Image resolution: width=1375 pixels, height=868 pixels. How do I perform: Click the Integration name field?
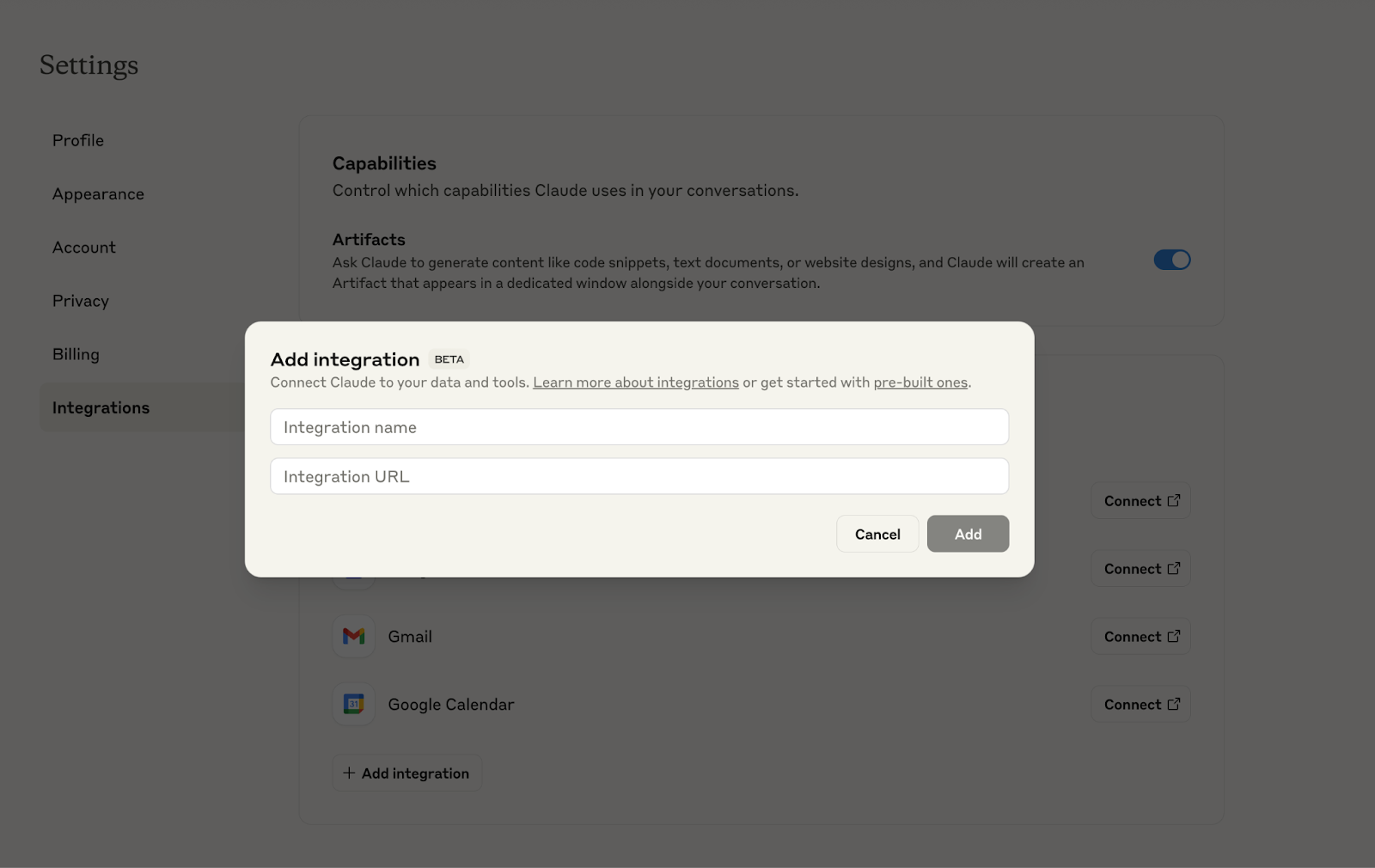[x=639, y=427]
